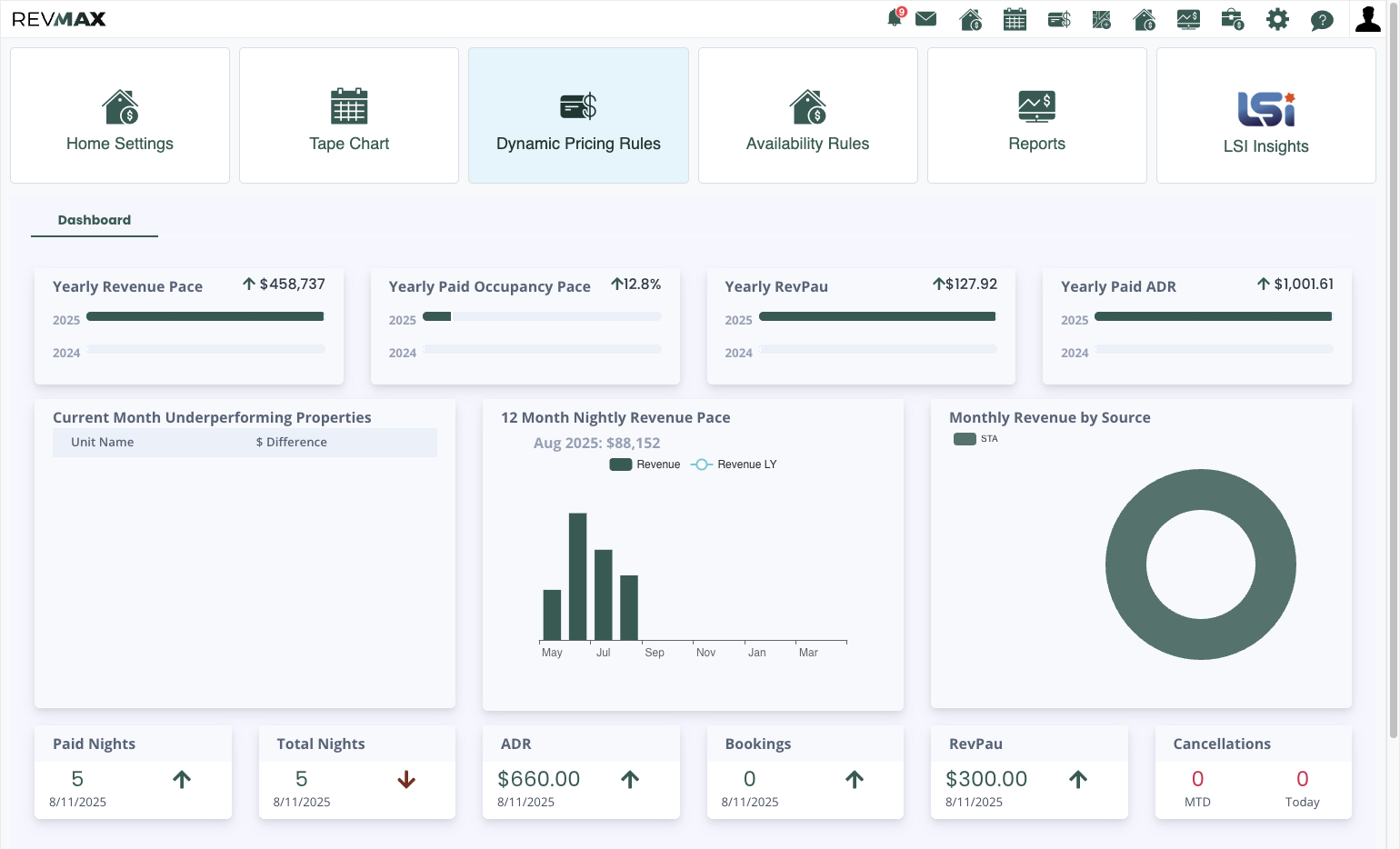
Task: Toggle the Revenue series in chart legend
Action: click(645, 464)
